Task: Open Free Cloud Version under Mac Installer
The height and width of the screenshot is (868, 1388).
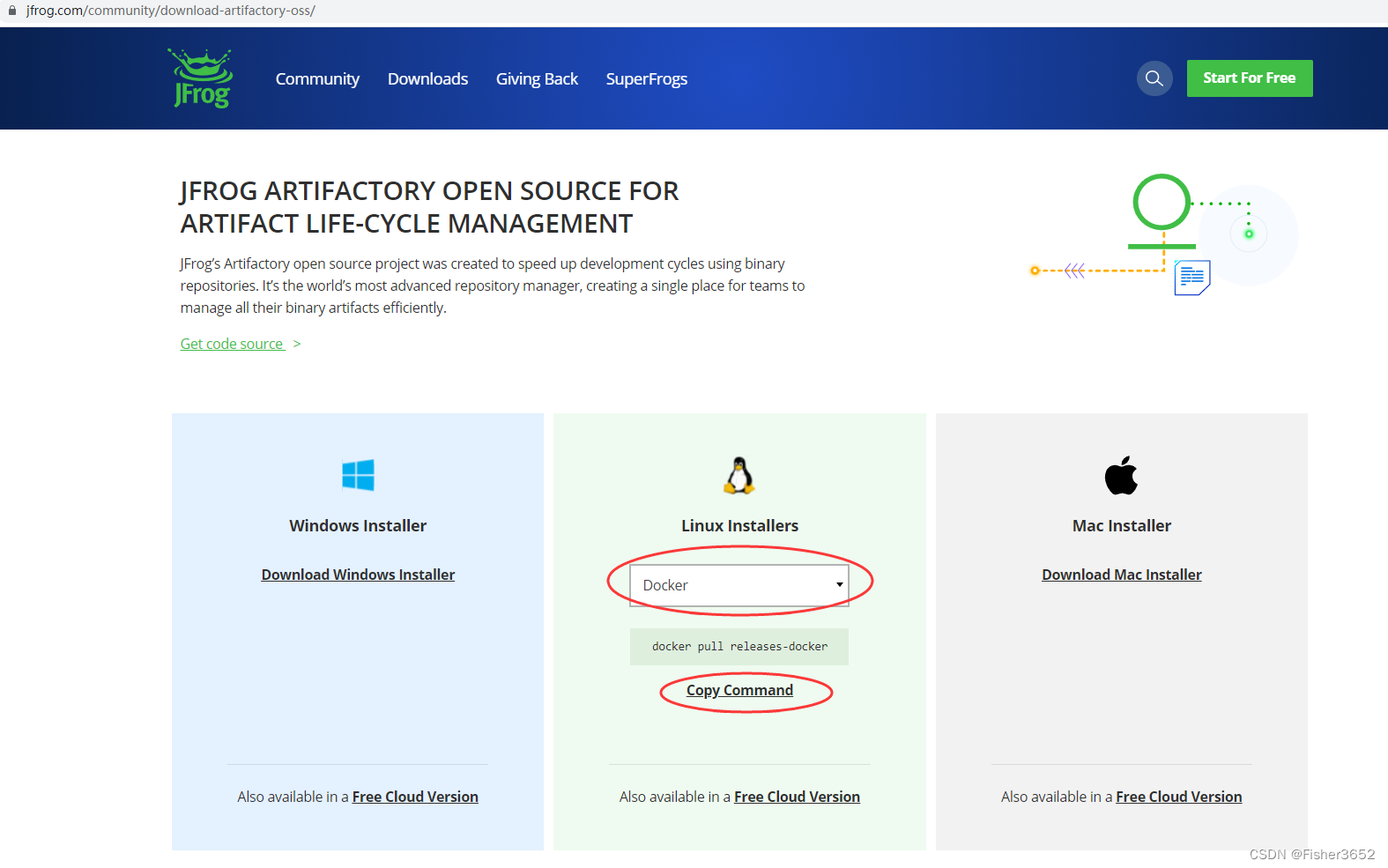Action: 1179,797
